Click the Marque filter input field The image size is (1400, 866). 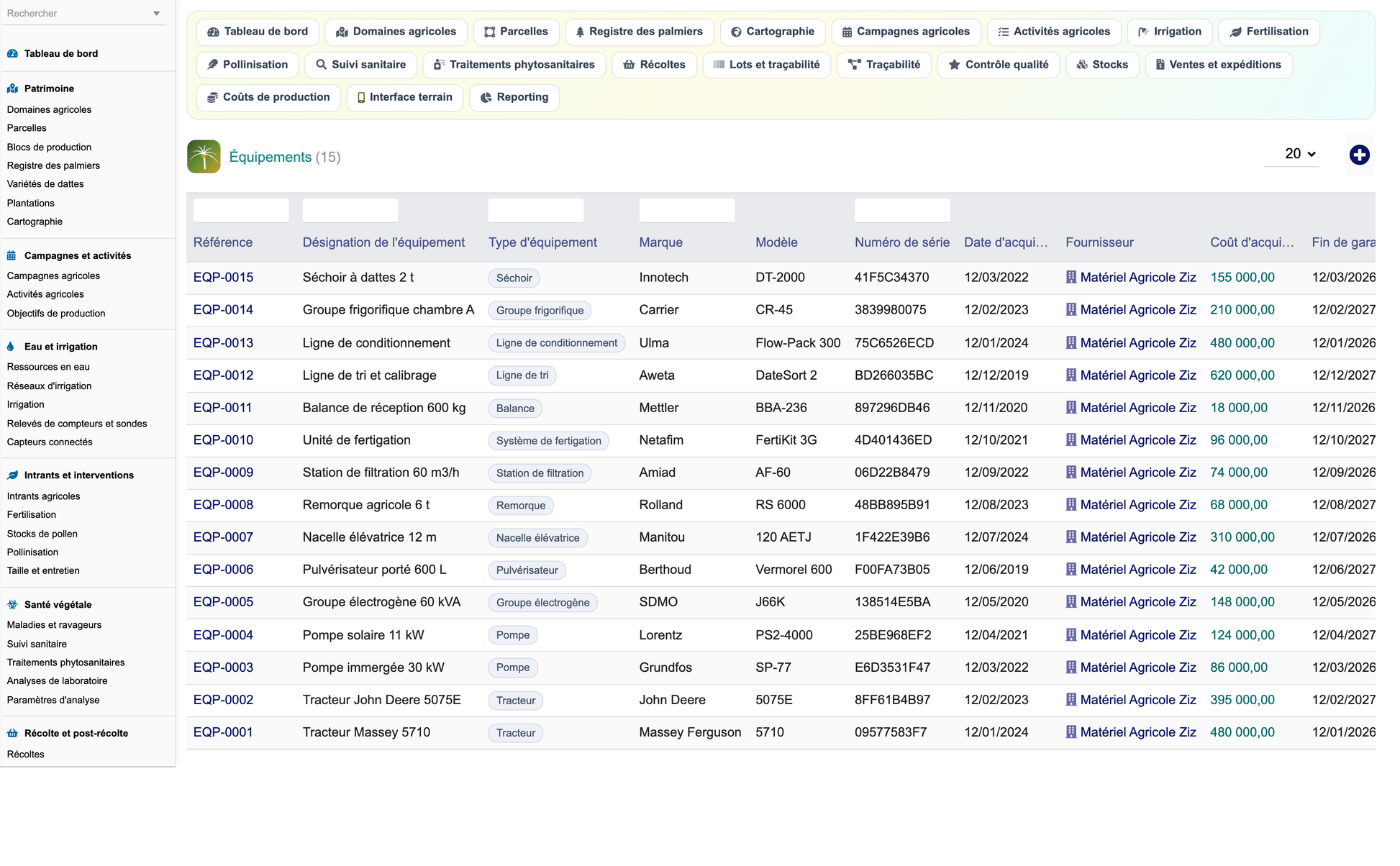point(687,210)
